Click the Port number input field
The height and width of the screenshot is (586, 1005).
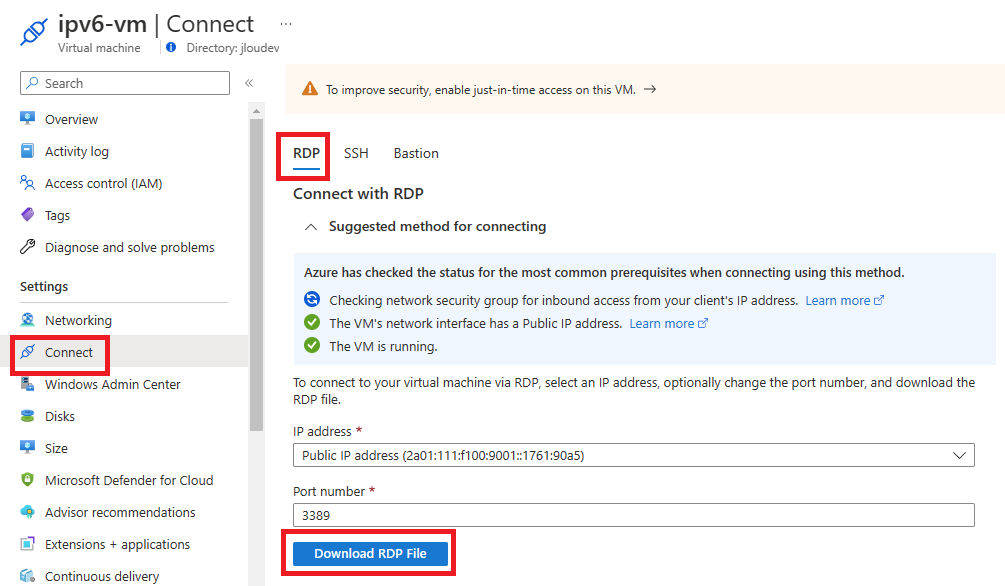[x=634, y=515]
